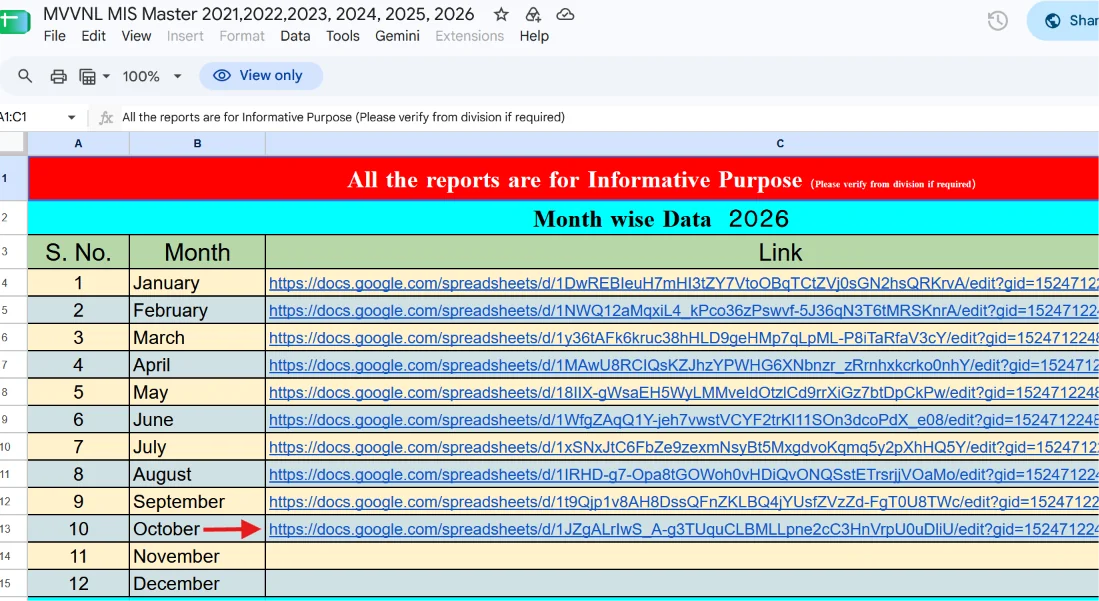Star this MVVNL MIS Master spreadsheet
This screenshot has width=1099, height=601.
501,15
